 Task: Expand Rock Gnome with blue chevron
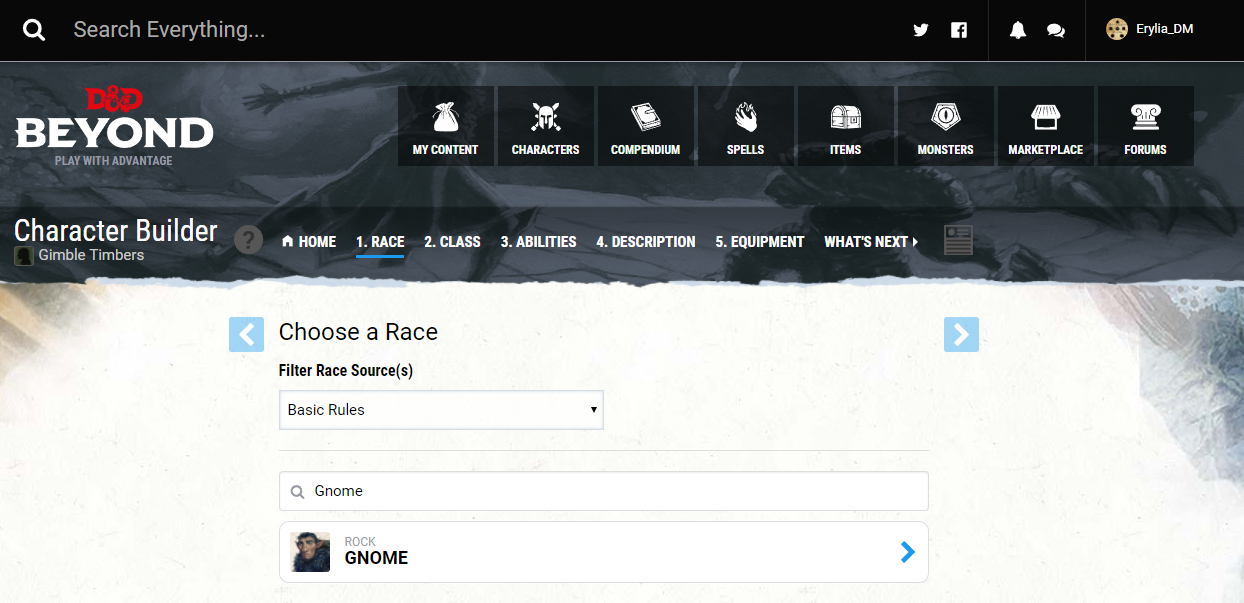tap(907, 552)
